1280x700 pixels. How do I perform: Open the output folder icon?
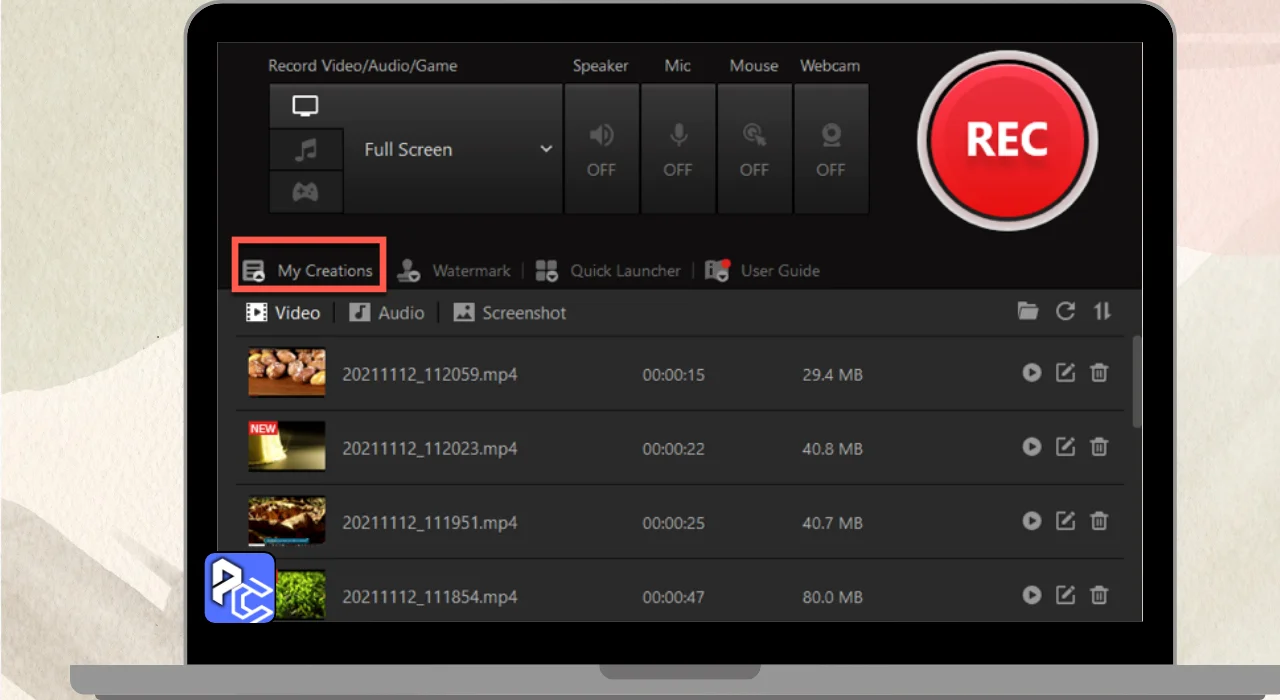click(x=1028, y=311)
